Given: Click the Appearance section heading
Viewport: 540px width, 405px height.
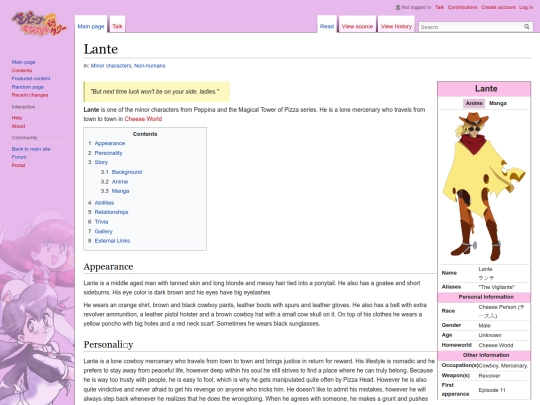Looking at the screenshot, I should point(108,267).
